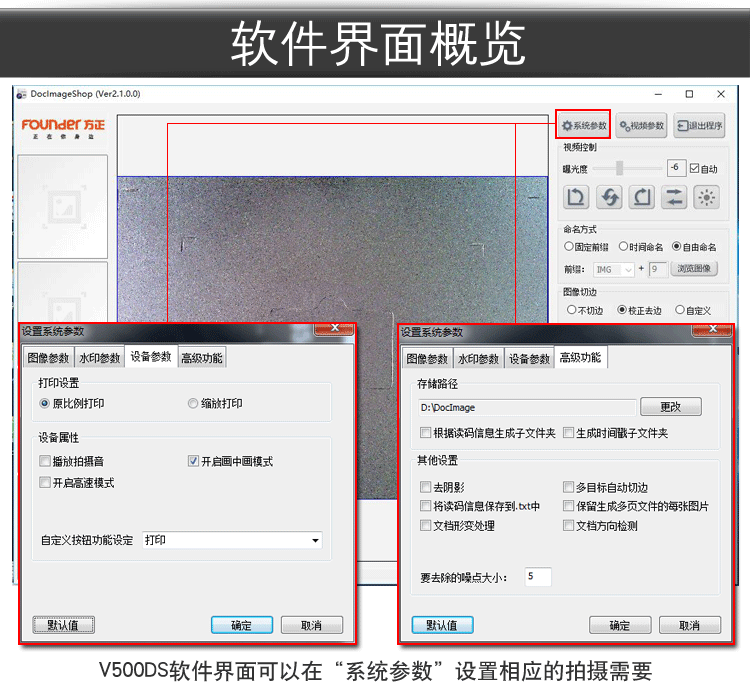Enable 将读码信息保存到.txt中 checkbox
750x690 pixels.
pyautogui.click(x=425, y=506)
